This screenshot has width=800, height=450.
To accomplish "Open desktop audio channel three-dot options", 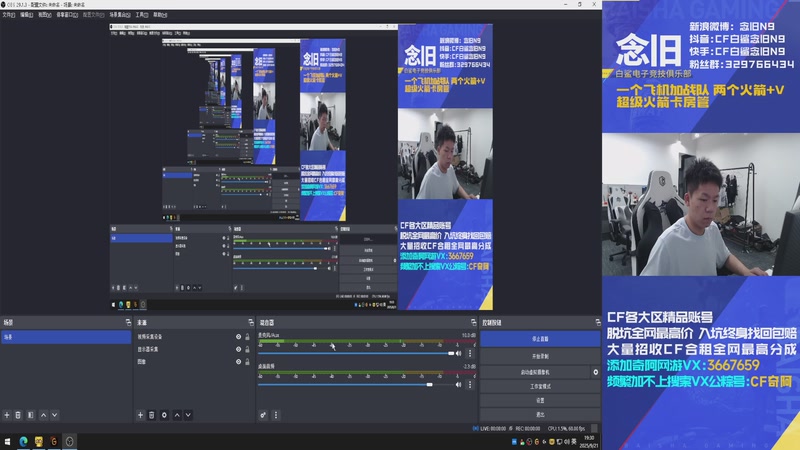I will click(x=470, y=384).
